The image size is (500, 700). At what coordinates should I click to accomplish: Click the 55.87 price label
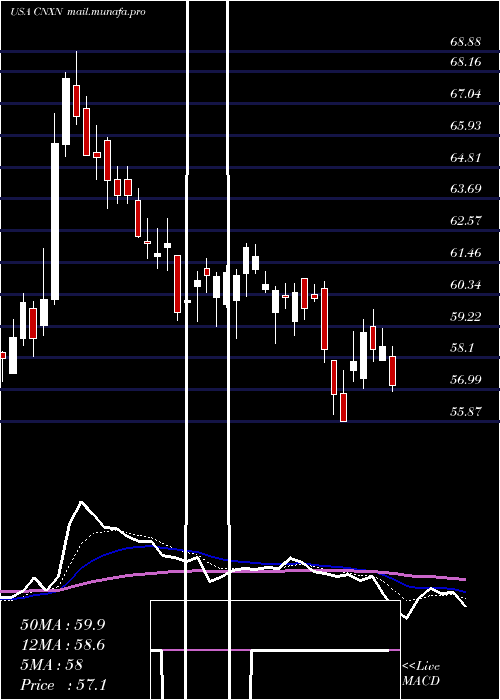coord(466,412)
